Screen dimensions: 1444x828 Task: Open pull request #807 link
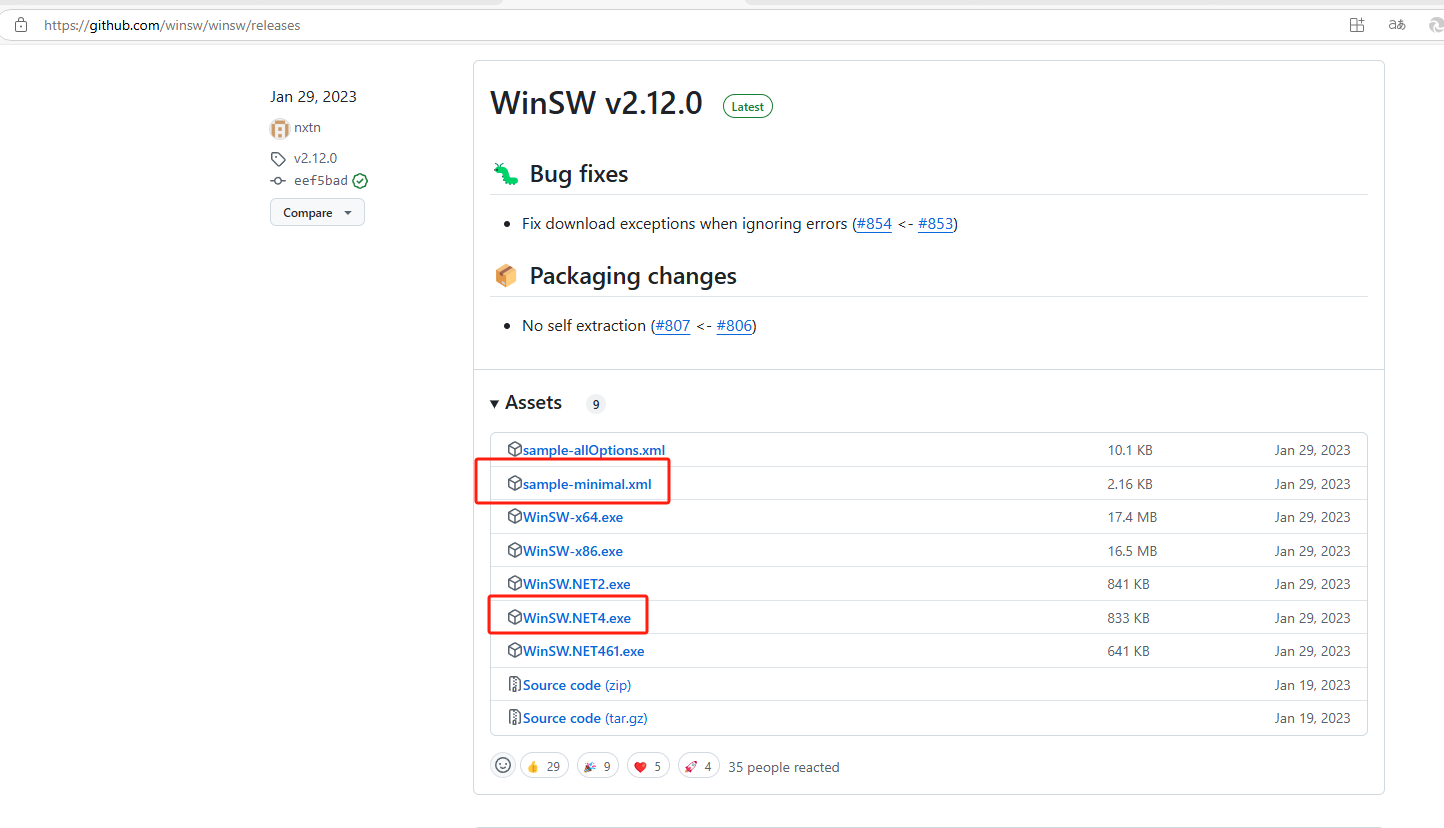coord(672,326)
